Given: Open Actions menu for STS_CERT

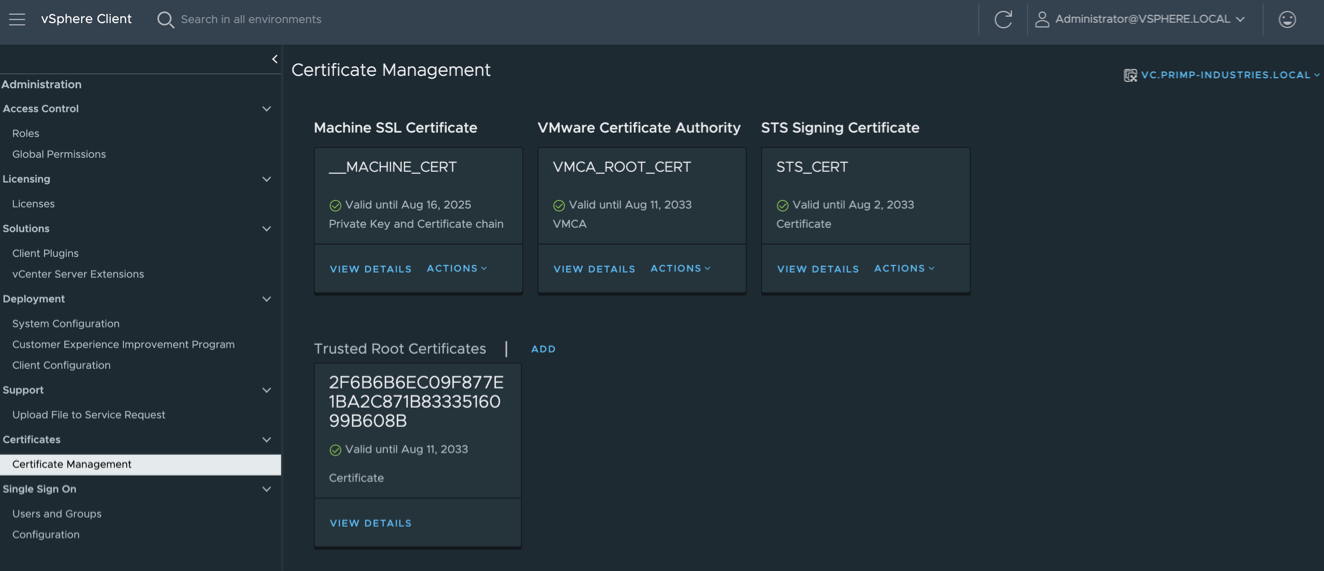Looking at the screenshot, I should point(905,268).
